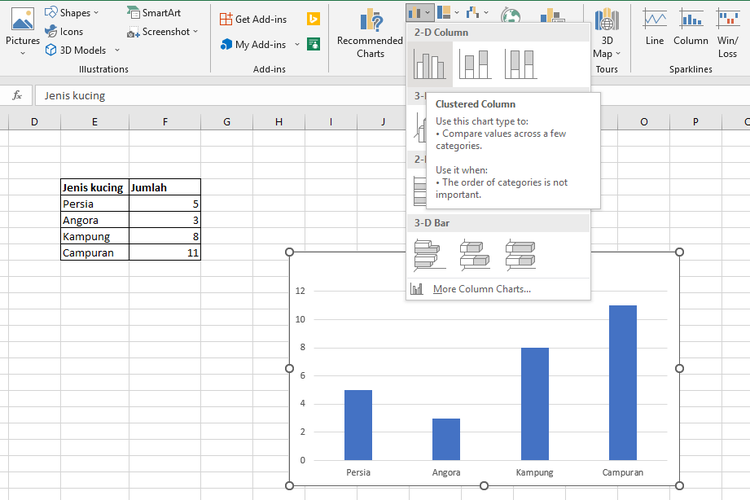
Task: Click the Campuran bar in chart
Action: 622,382
